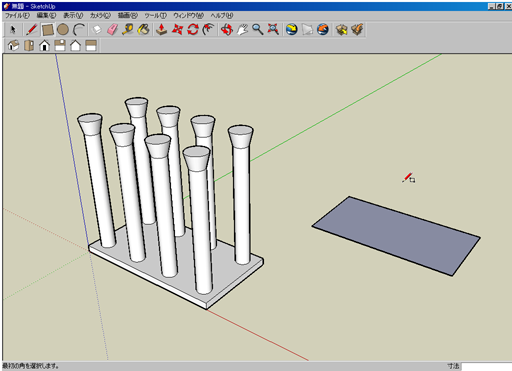The width and height of the screenshot is (512, 371).
Task: Activate the Orbit camera tool
Action: (x=227, y=30)
